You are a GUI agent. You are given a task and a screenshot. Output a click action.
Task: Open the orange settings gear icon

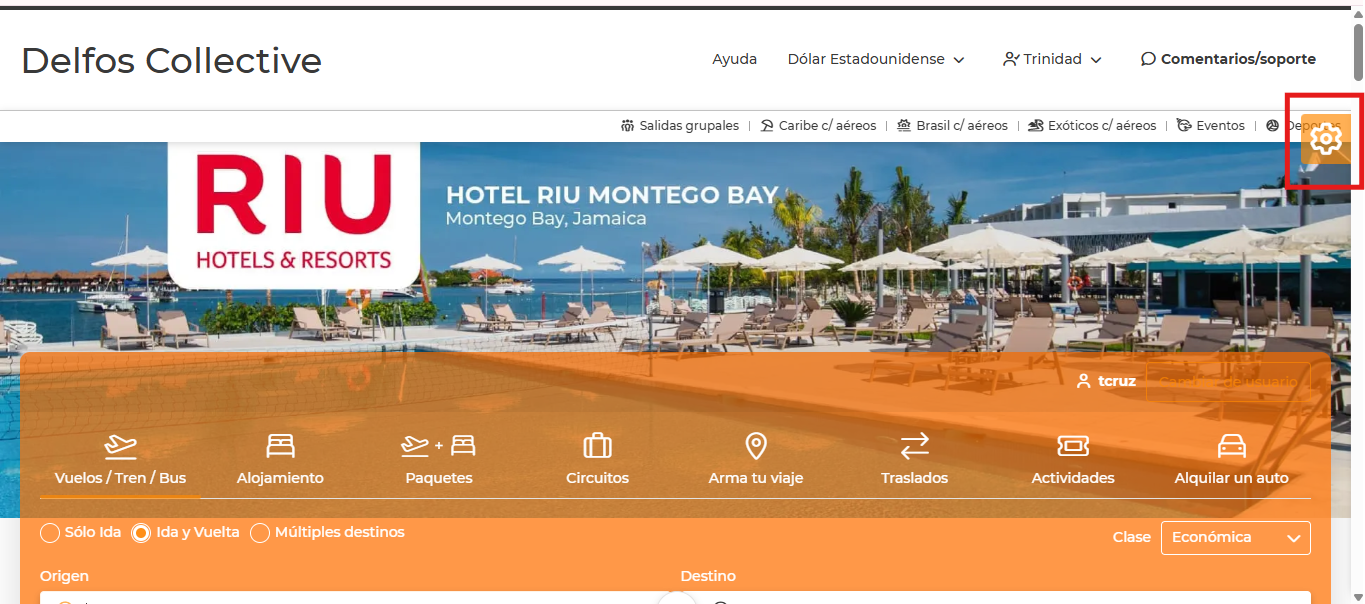(x=1326, y=139)
